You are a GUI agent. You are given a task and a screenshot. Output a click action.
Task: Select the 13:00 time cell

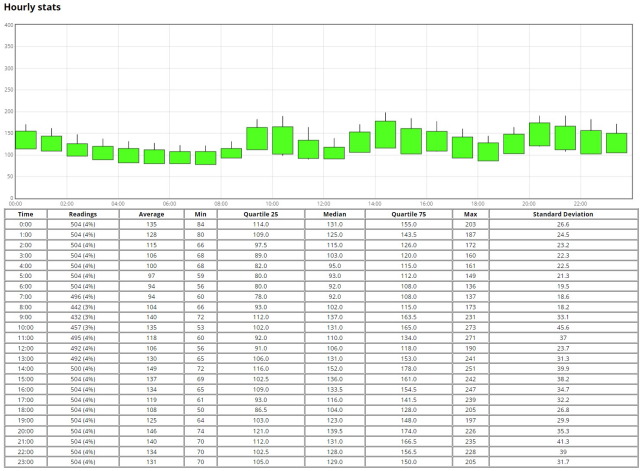(x=25, y=358)
